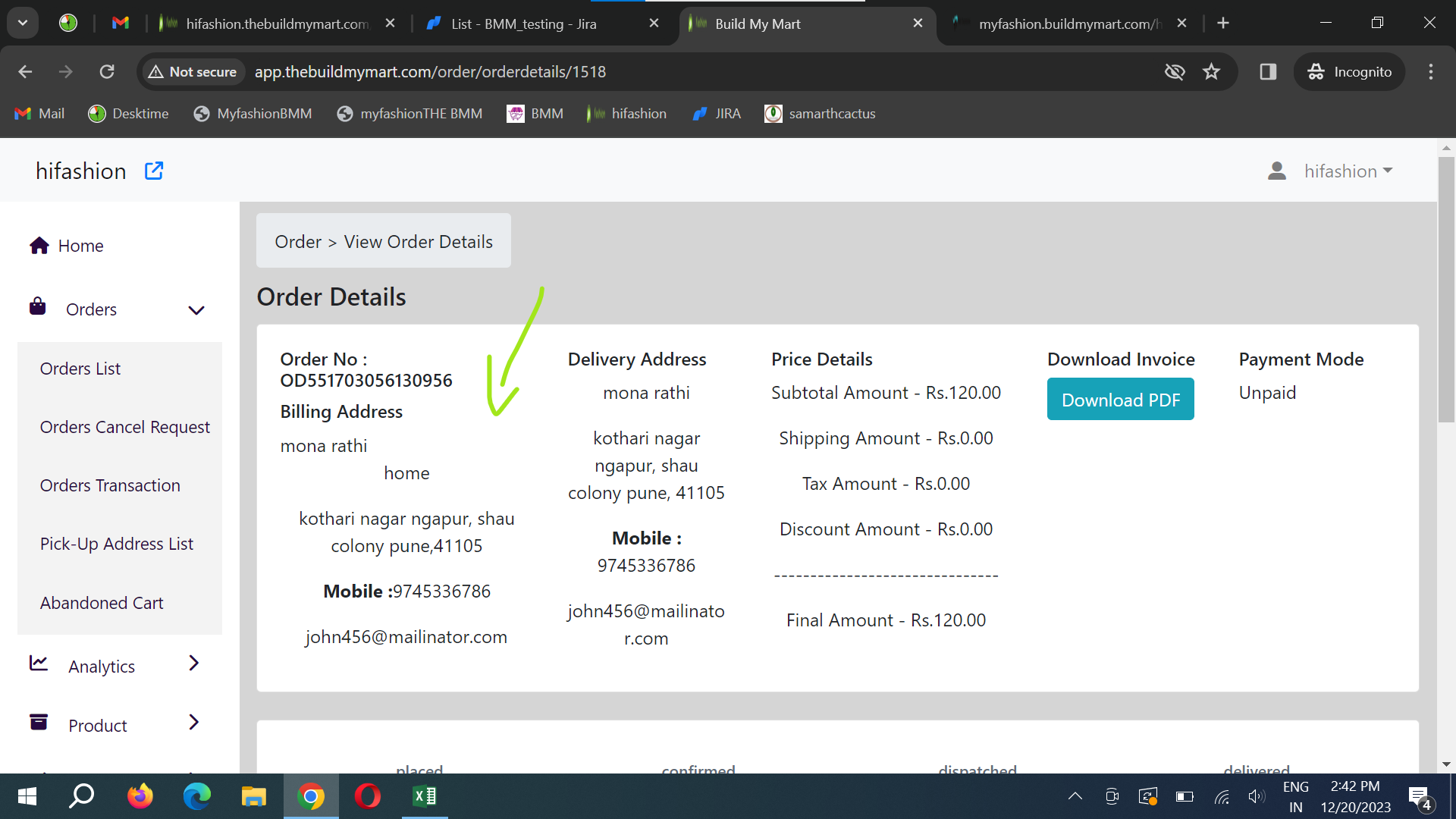Close the Build My Mart tab
The height and width of the screenshot is (819, 1456).
918,23
